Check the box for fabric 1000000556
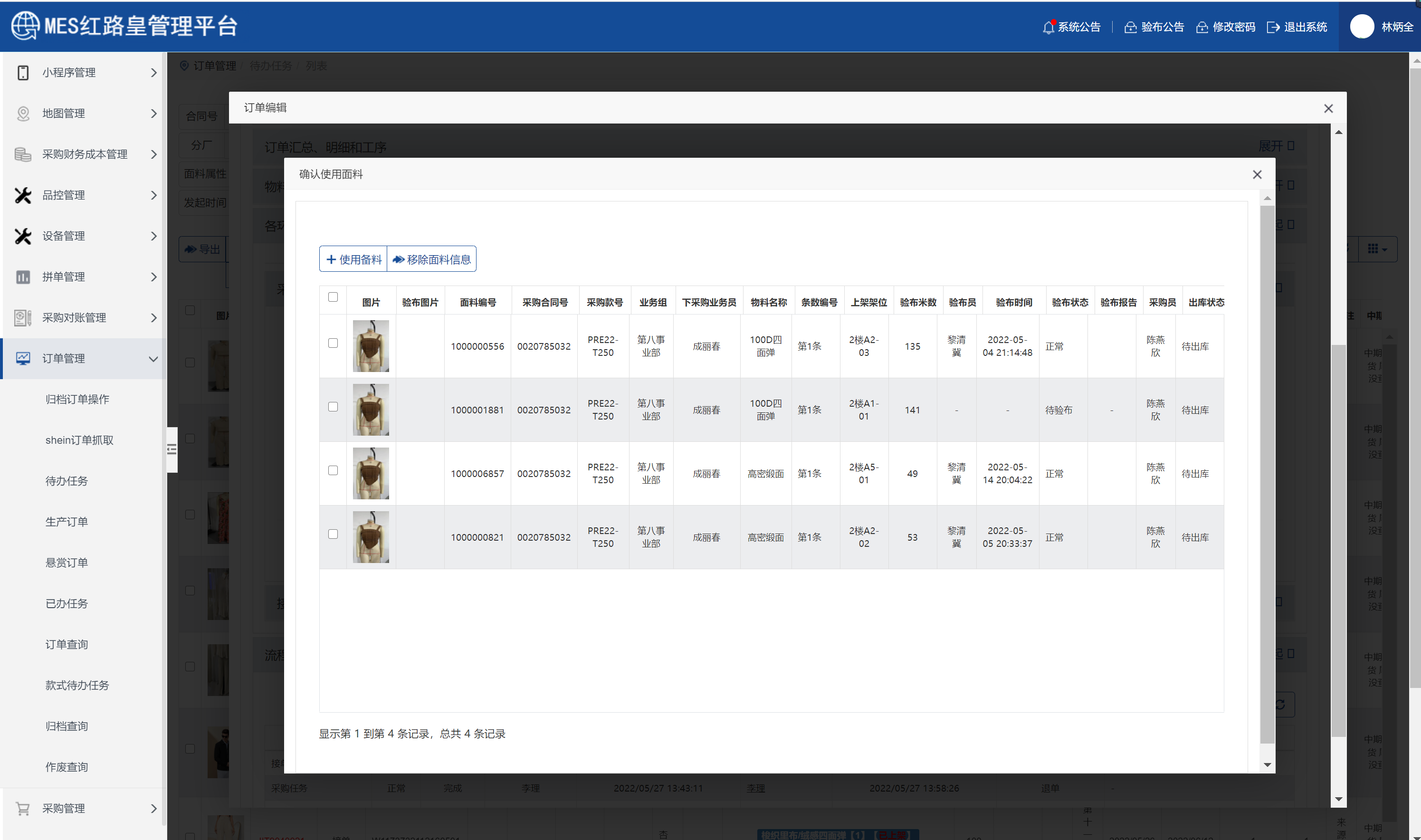The height and width of the screenshot is (840, 1421). pos(333,343)
